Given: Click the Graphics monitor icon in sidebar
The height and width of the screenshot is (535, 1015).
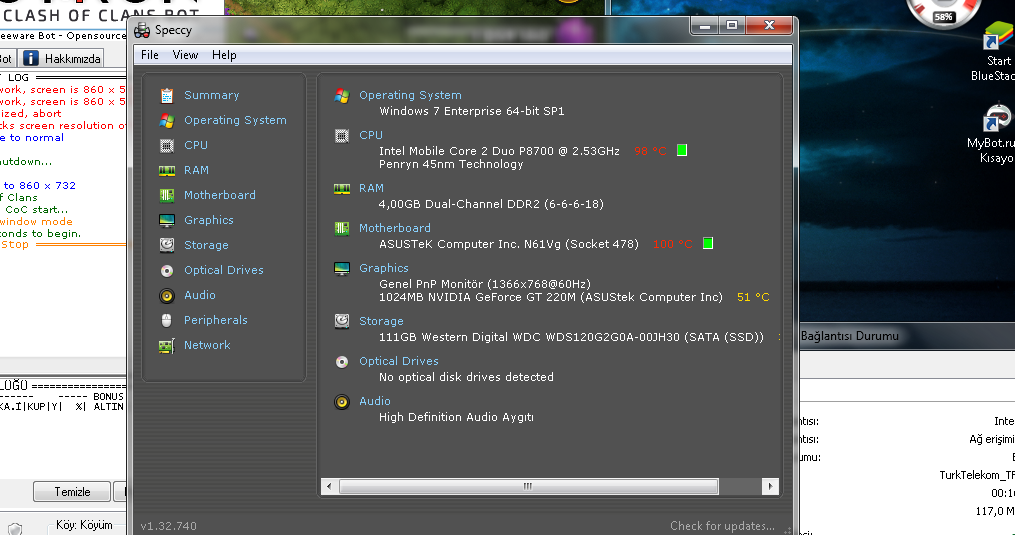Looking at the screenshot, I should [x=167, y=221].
